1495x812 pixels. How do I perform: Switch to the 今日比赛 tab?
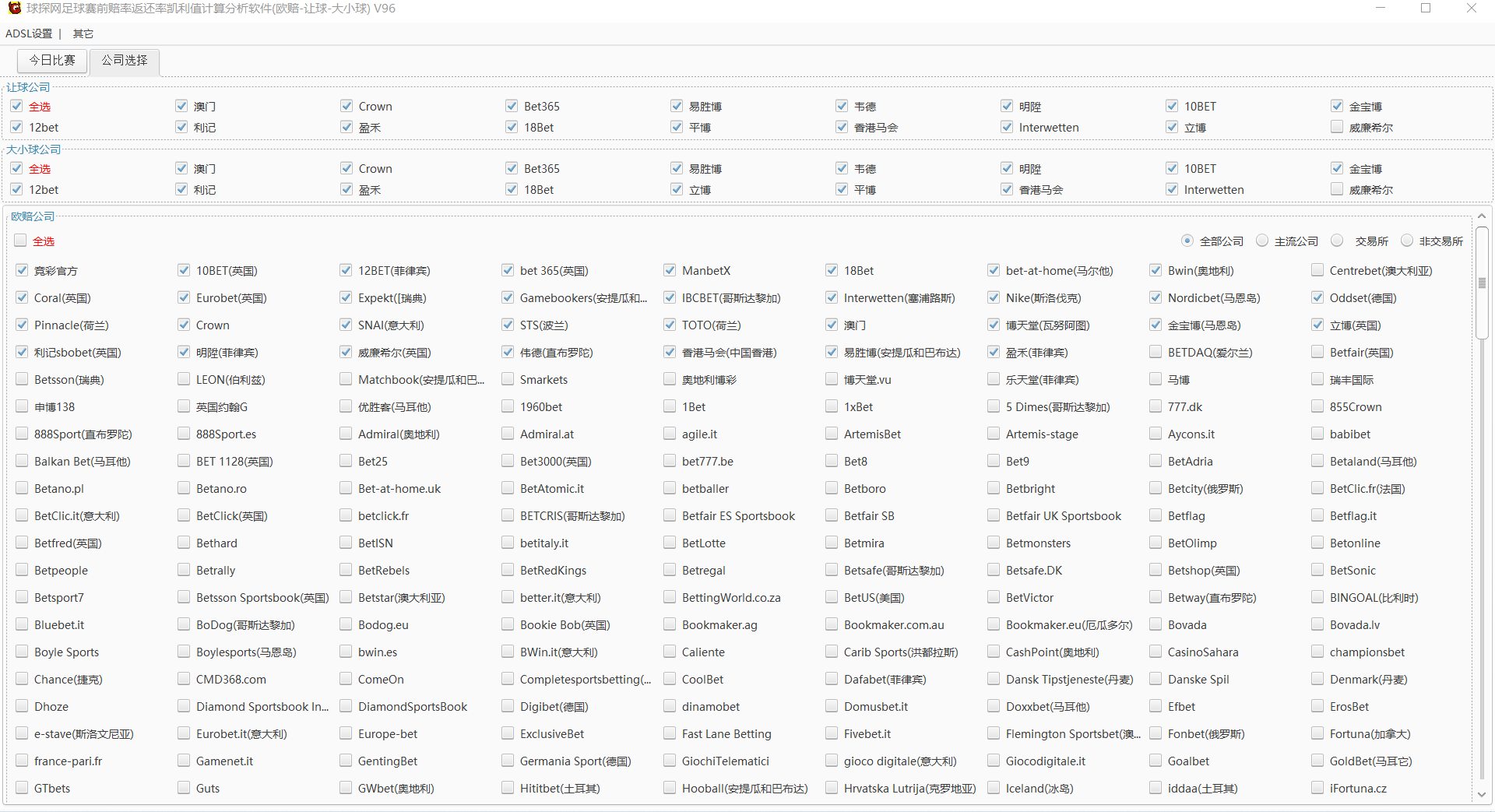(x=52, y=61)
